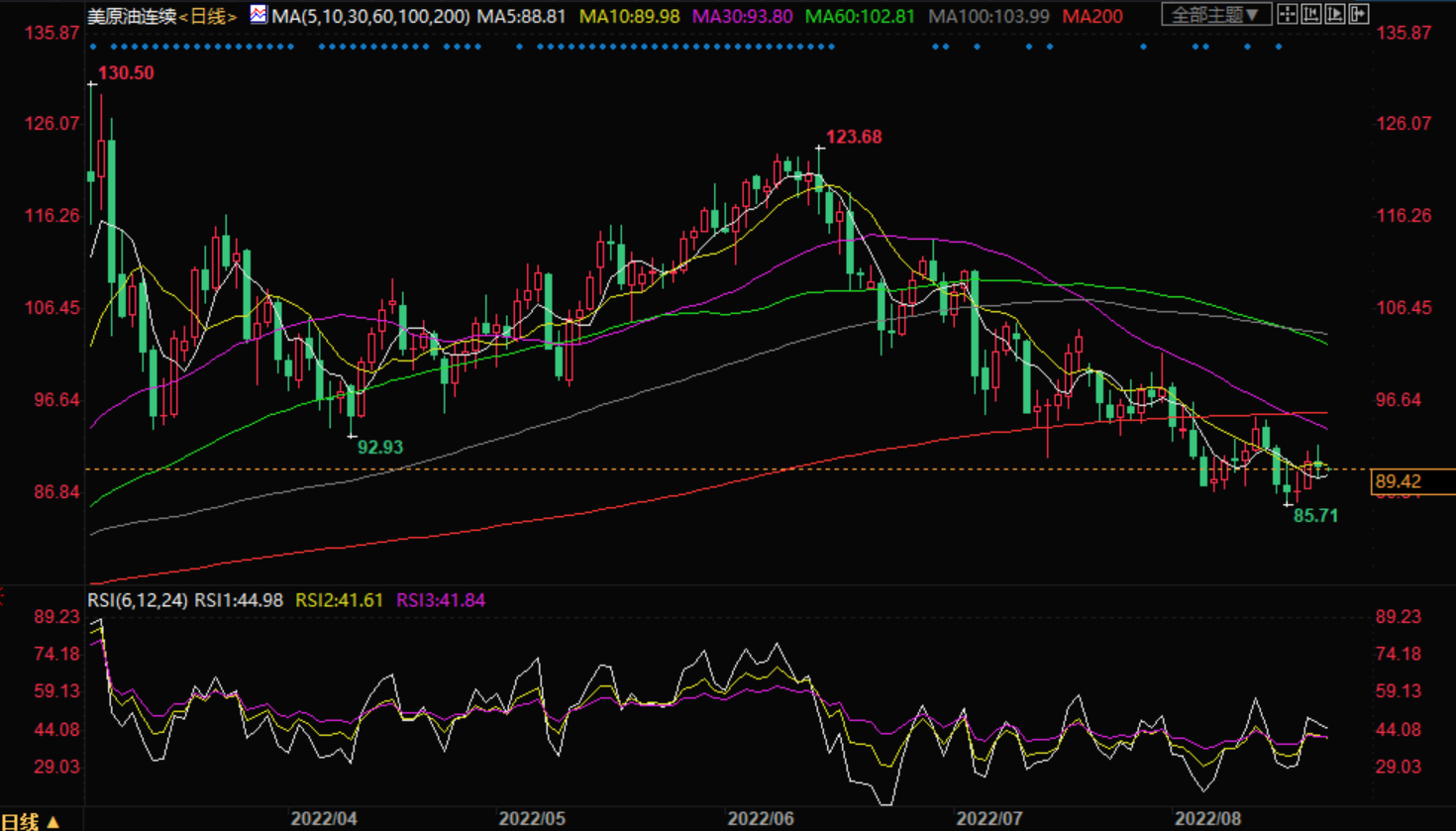Click the crosshair cursor icon in toolbar
Viewport: 1456px width, 831px height.
click(1288, 14)
